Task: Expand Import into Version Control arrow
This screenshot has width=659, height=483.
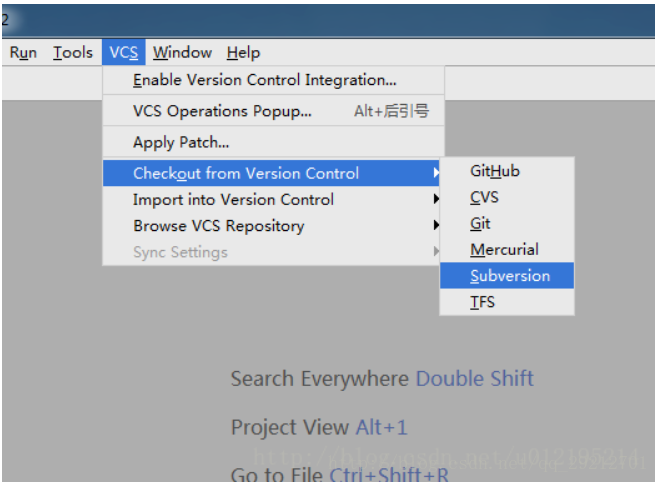Action: coord(436,199)
